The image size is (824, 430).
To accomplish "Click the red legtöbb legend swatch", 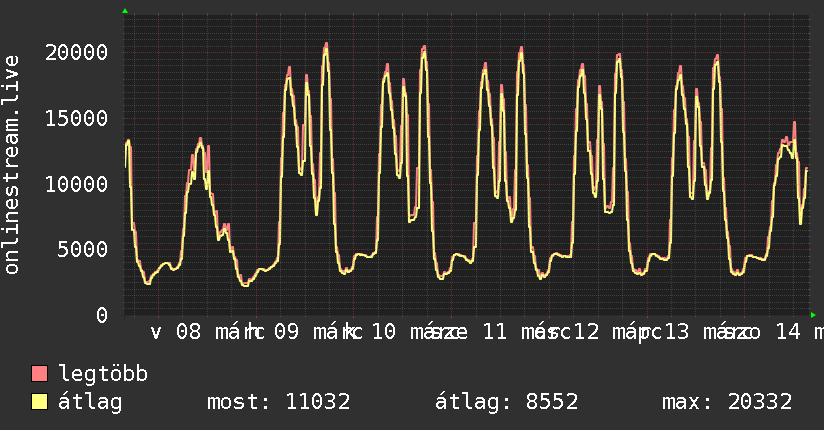I will pyautogui.click(x=40, y=374).
